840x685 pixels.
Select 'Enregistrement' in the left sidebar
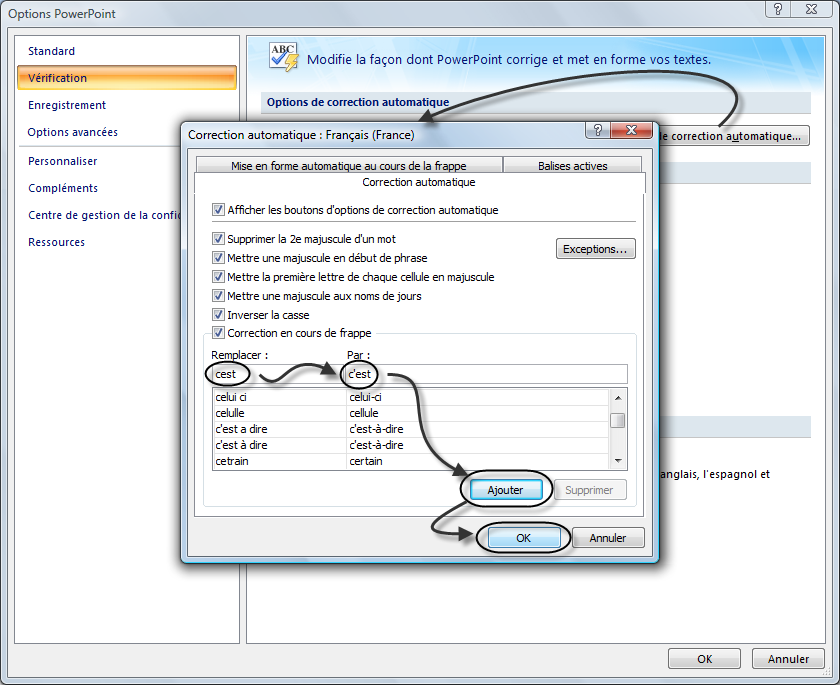(67, 105)
